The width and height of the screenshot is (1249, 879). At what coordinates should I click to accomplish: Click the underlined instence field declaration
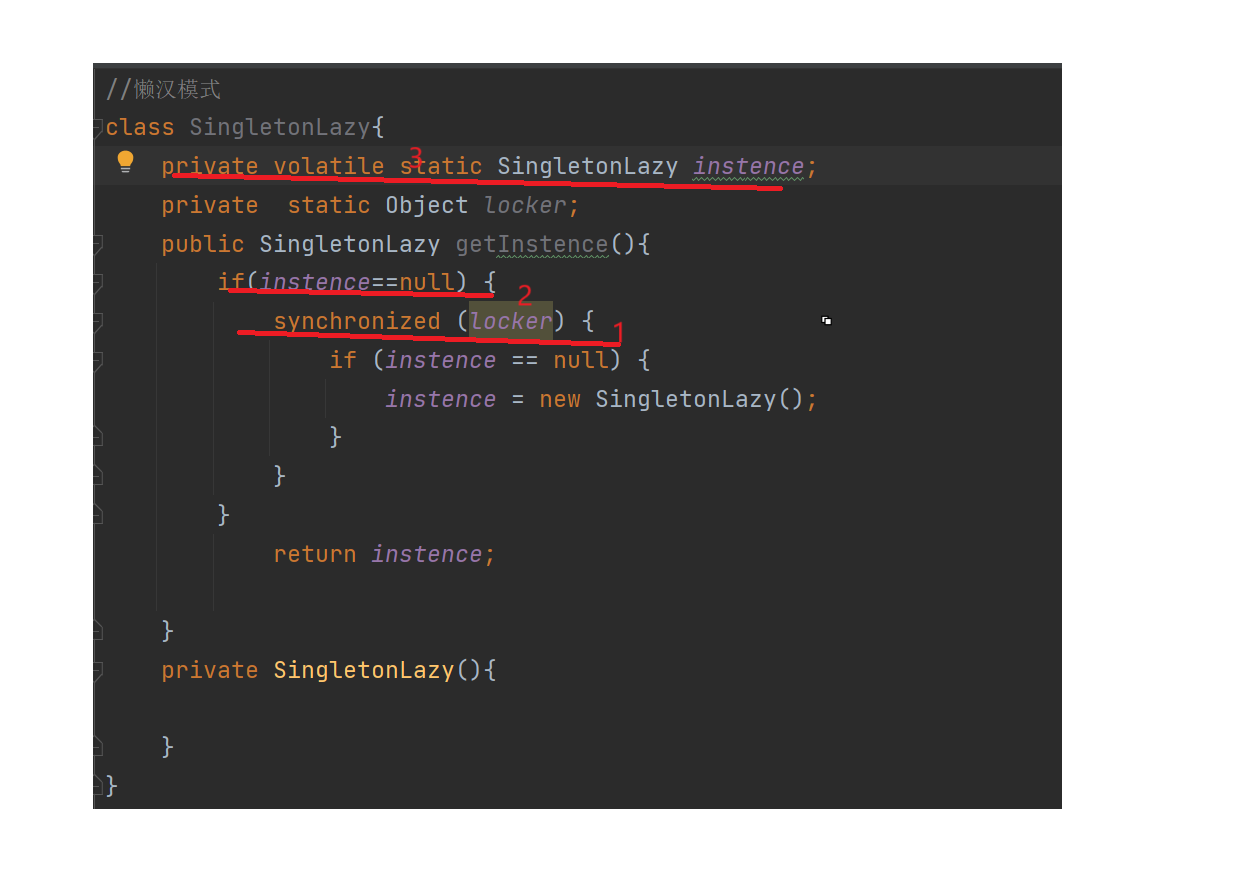[748, 166]
